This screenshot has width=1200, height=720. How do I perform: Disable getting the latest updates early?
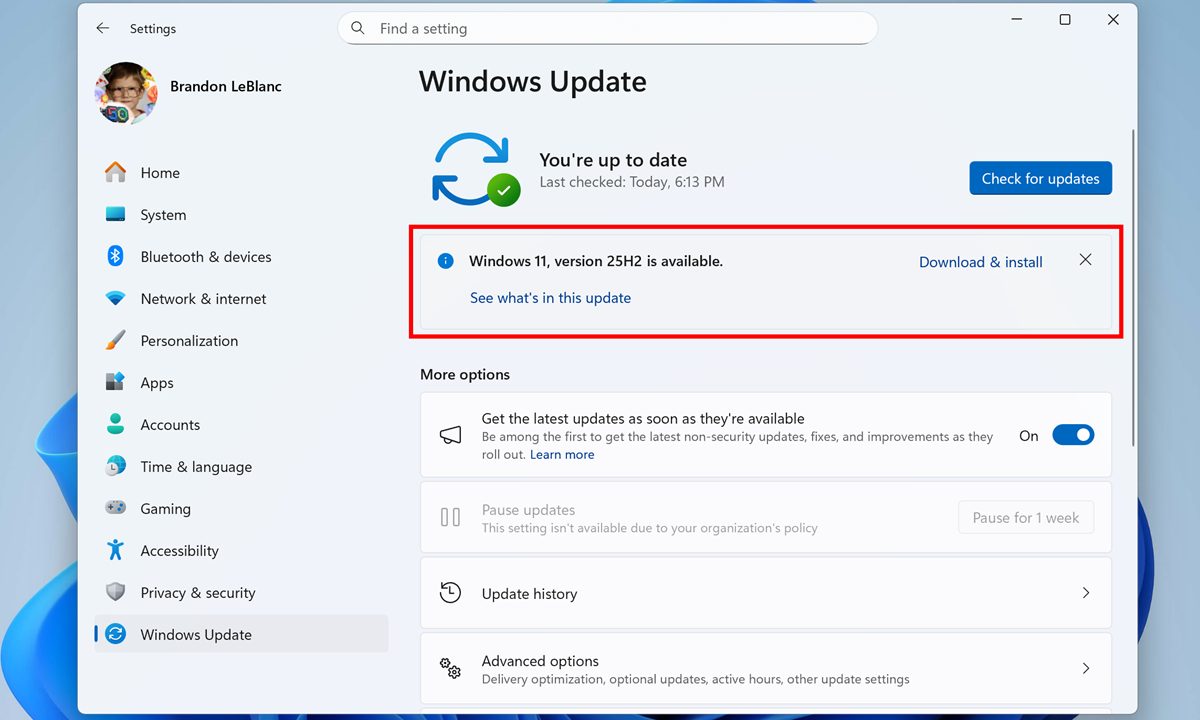[x=1073, y=434]
